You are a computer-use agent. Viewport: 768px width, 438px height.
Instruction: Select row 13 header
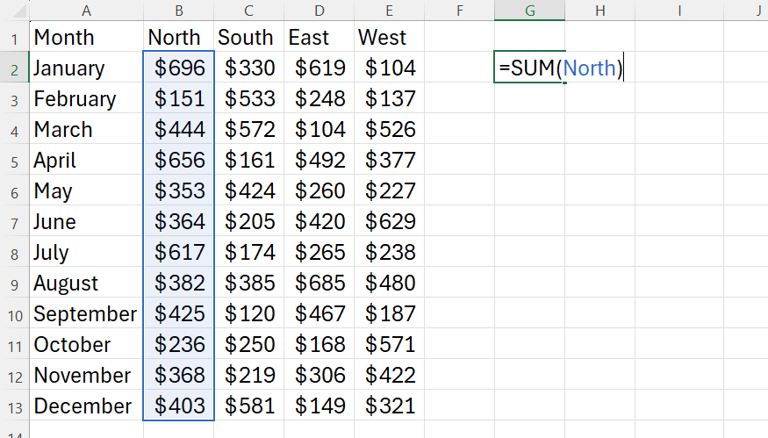click(x=15, y=407)
